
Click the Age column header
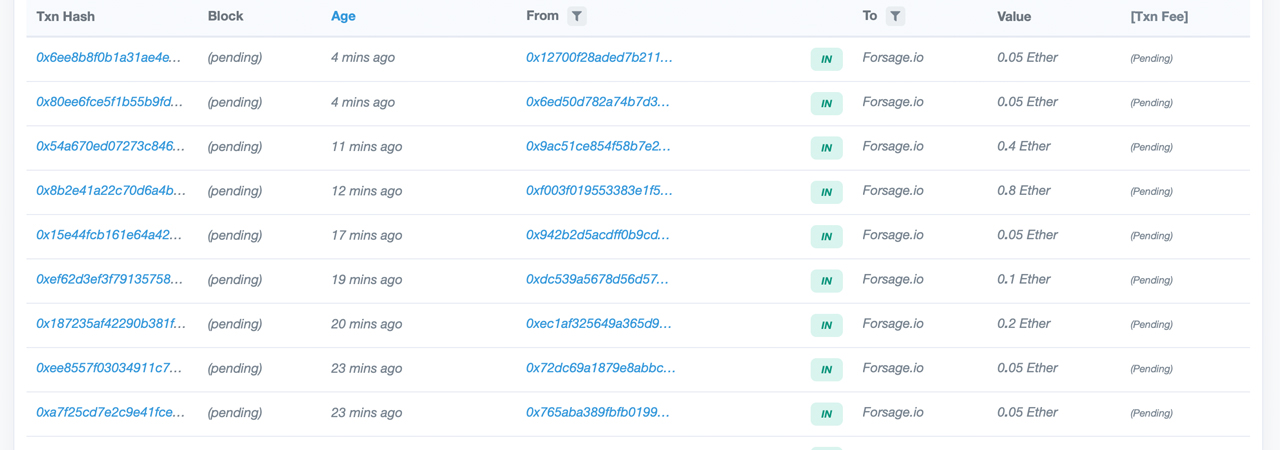(343, 16)
